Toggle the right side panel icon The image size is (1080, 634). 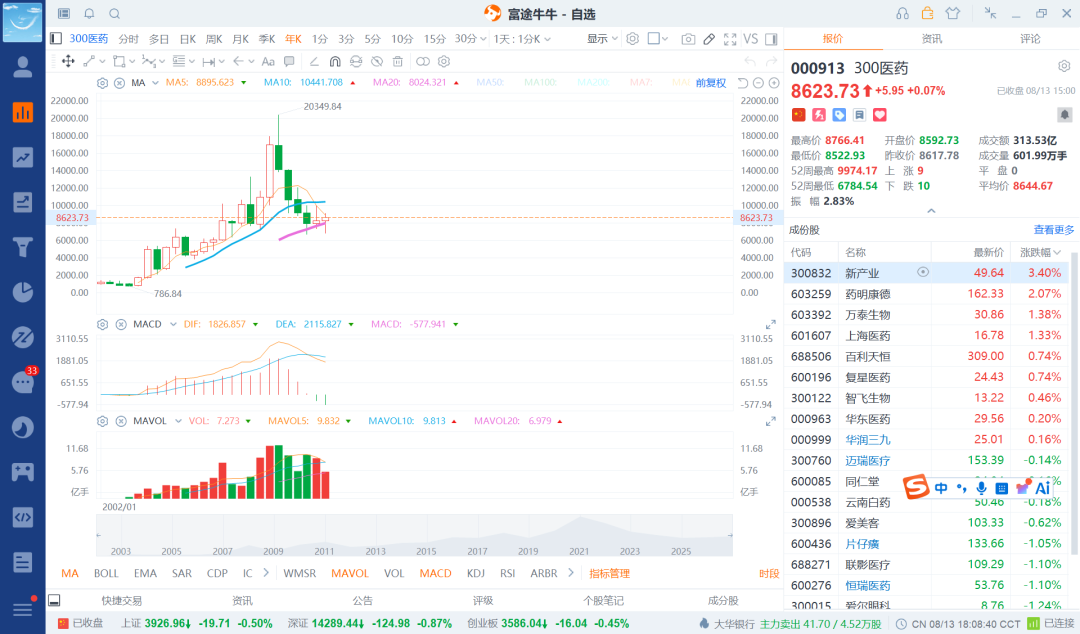(x=771, y=39)
